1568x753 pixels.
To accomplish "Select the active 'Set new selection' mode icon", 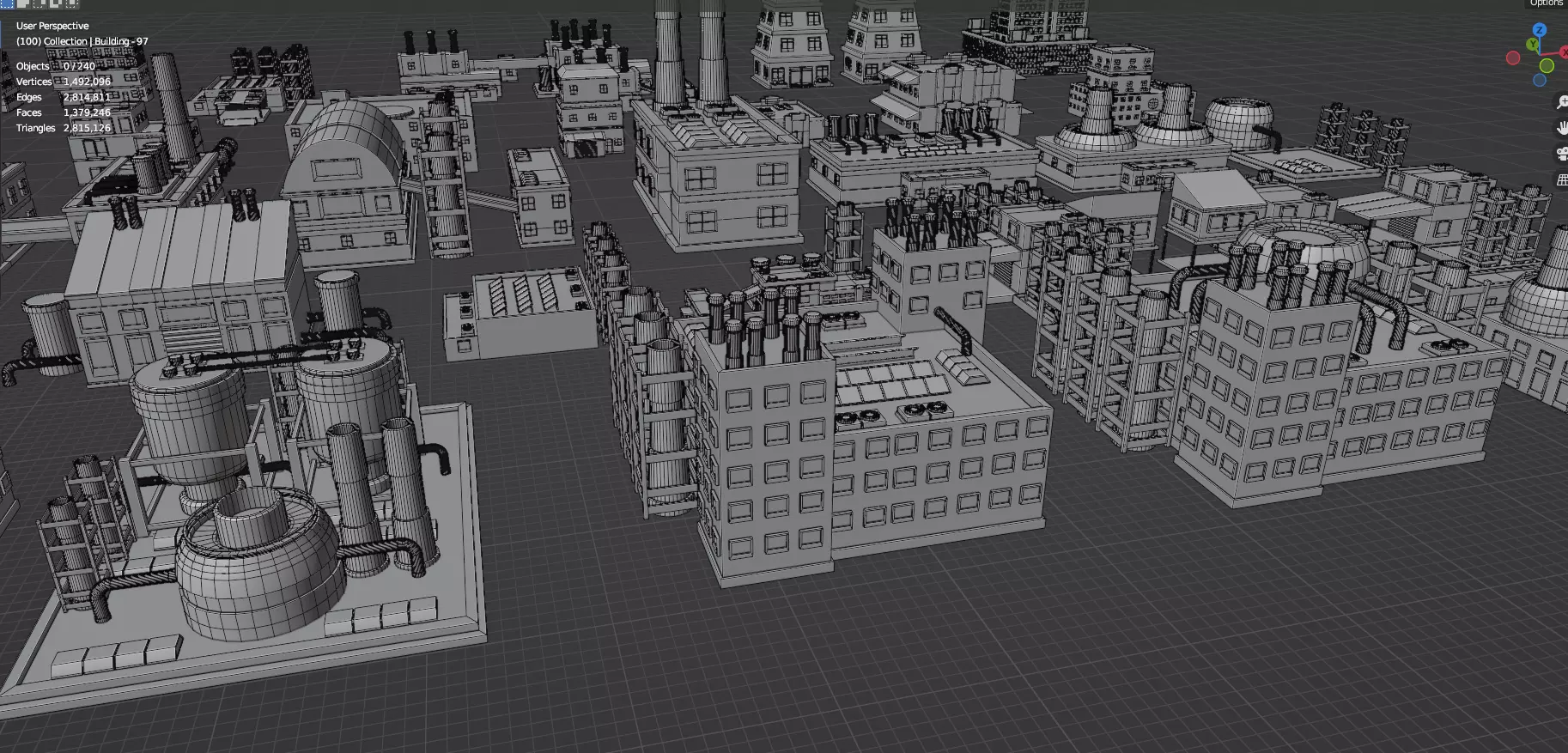I will 7,3.
